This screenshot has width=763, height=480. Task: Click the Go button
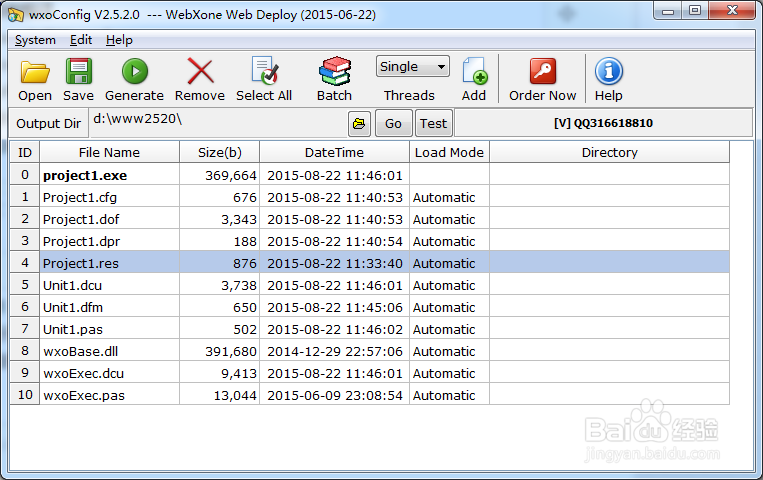(393, 124)
